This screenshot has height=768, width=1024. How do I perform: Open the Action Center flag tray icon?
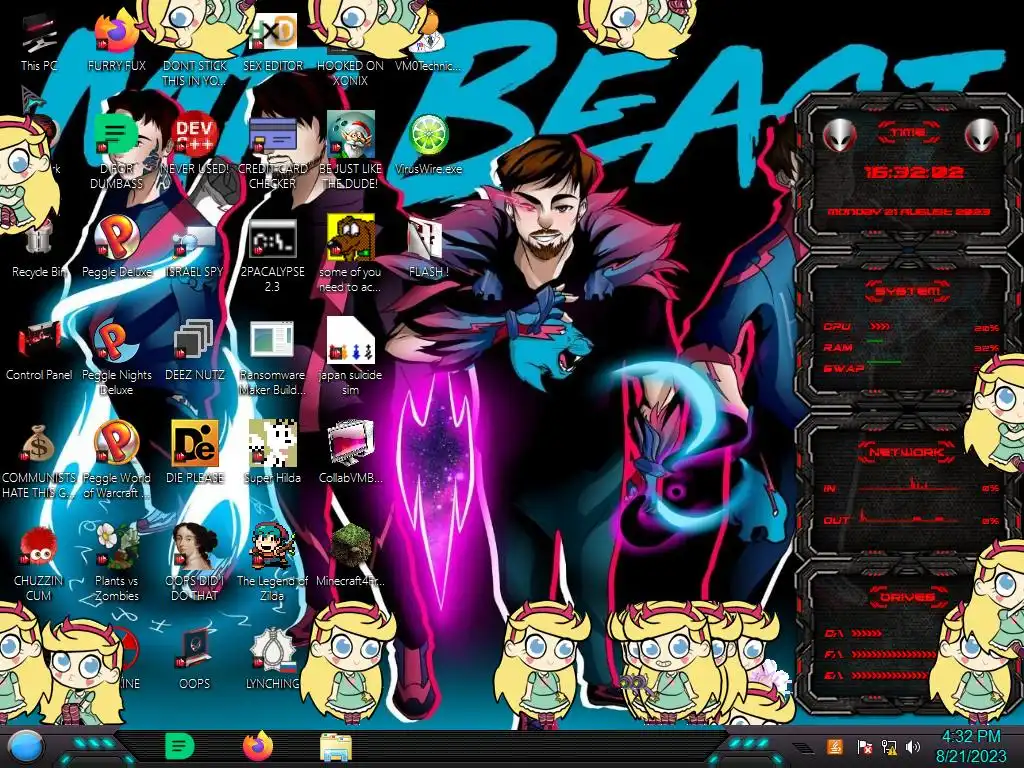pyautogui.click(x=864, y=747)
